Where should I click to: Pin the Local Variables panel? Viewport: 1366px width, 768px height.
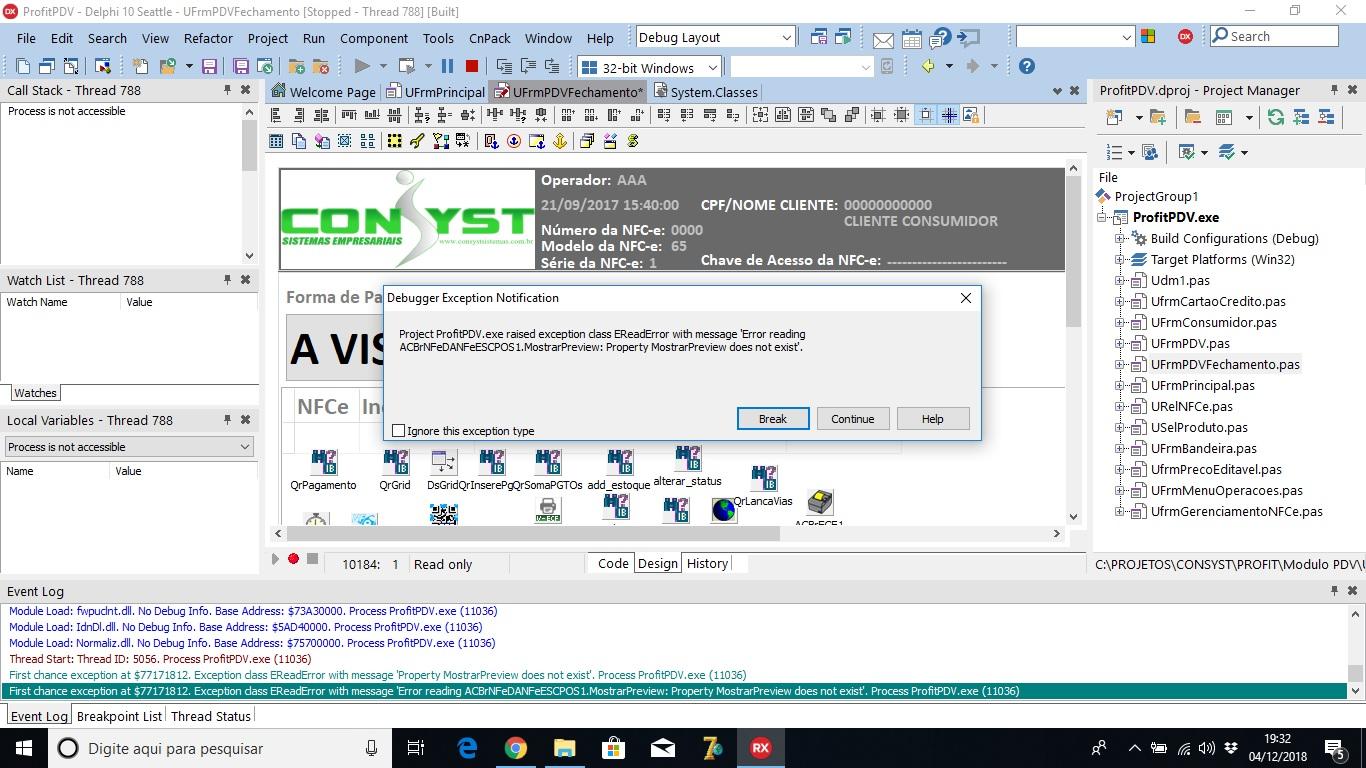pos(227,420)
